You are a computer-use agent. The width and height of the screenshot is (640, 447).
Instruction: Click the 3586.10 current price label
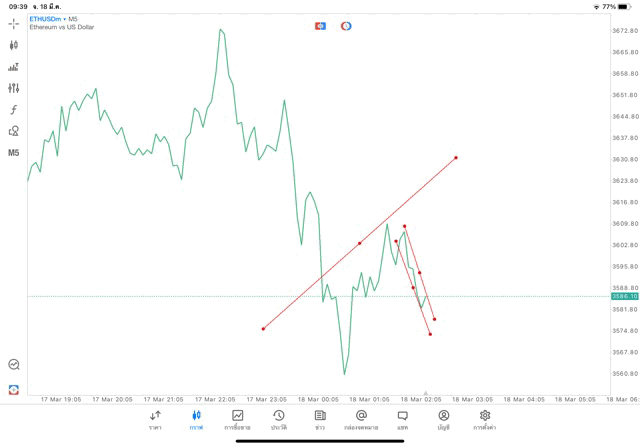624,296
